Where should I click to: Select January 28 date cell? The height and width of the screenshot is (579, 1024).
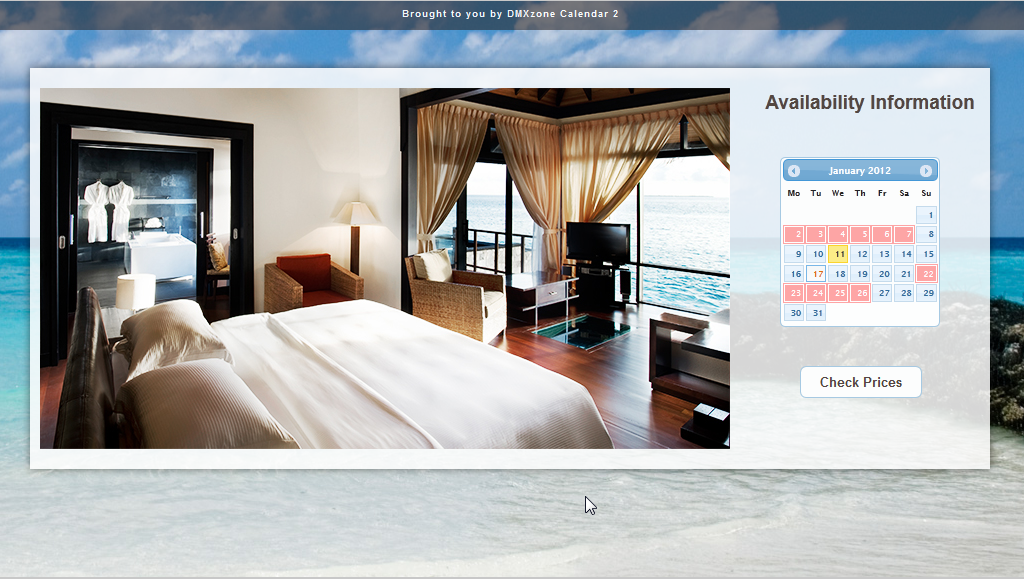(x=904, y=293)
